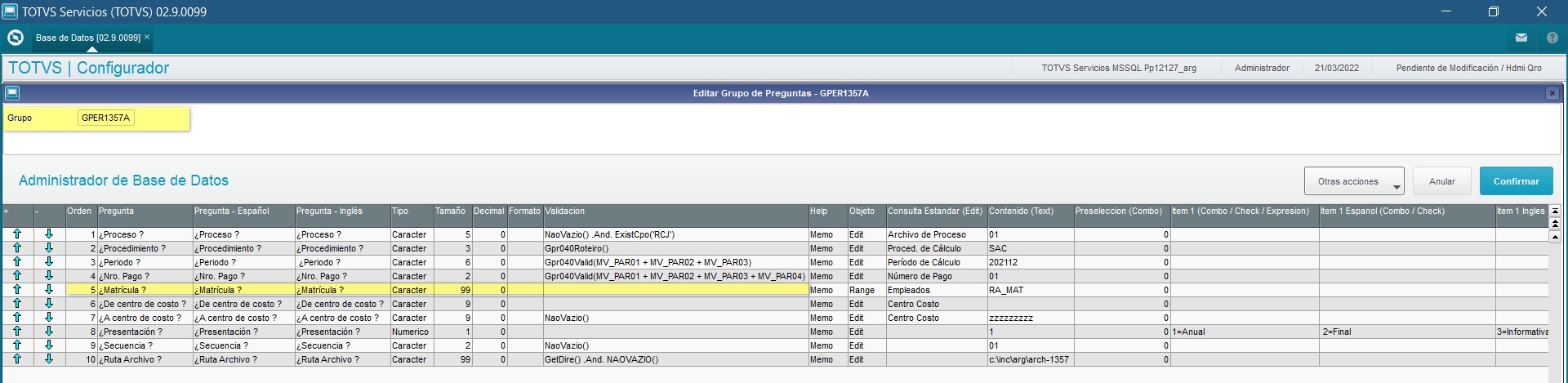This screenshot has height=383, width=1568.
Task: Move ¿A centro de costo ? row up
Action: pos(17,318)
